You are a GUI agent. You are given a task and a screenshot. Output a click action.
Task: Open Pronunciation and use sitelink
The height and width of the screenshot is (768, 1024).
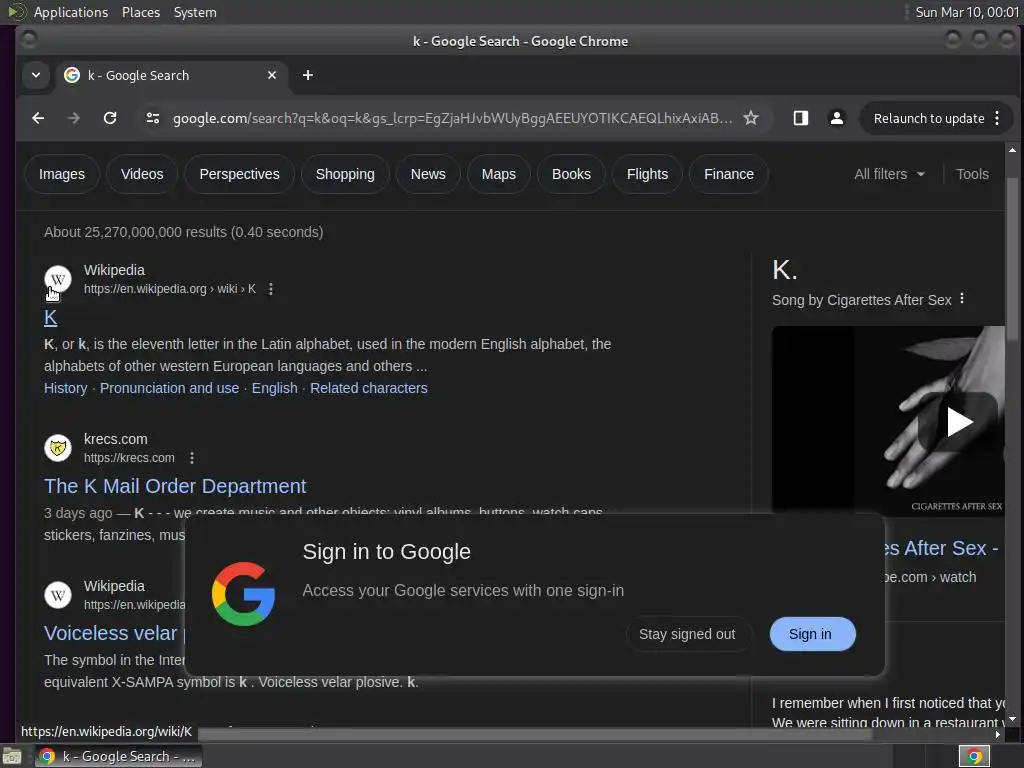click(x=169, y=388)
